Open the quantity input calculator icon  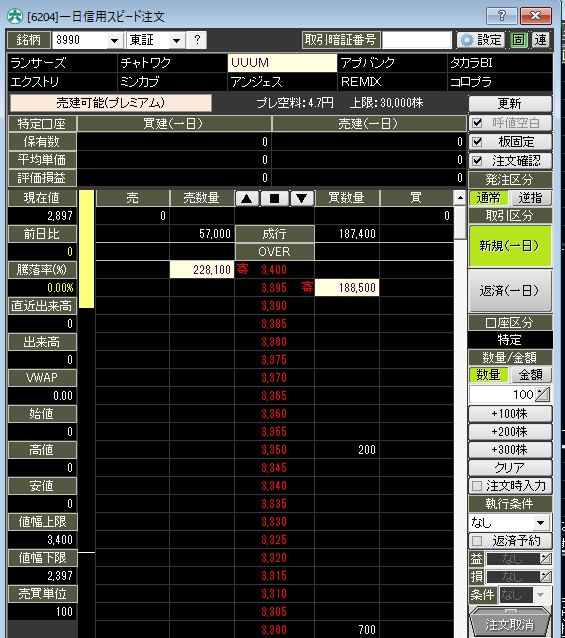coord(543,394)
